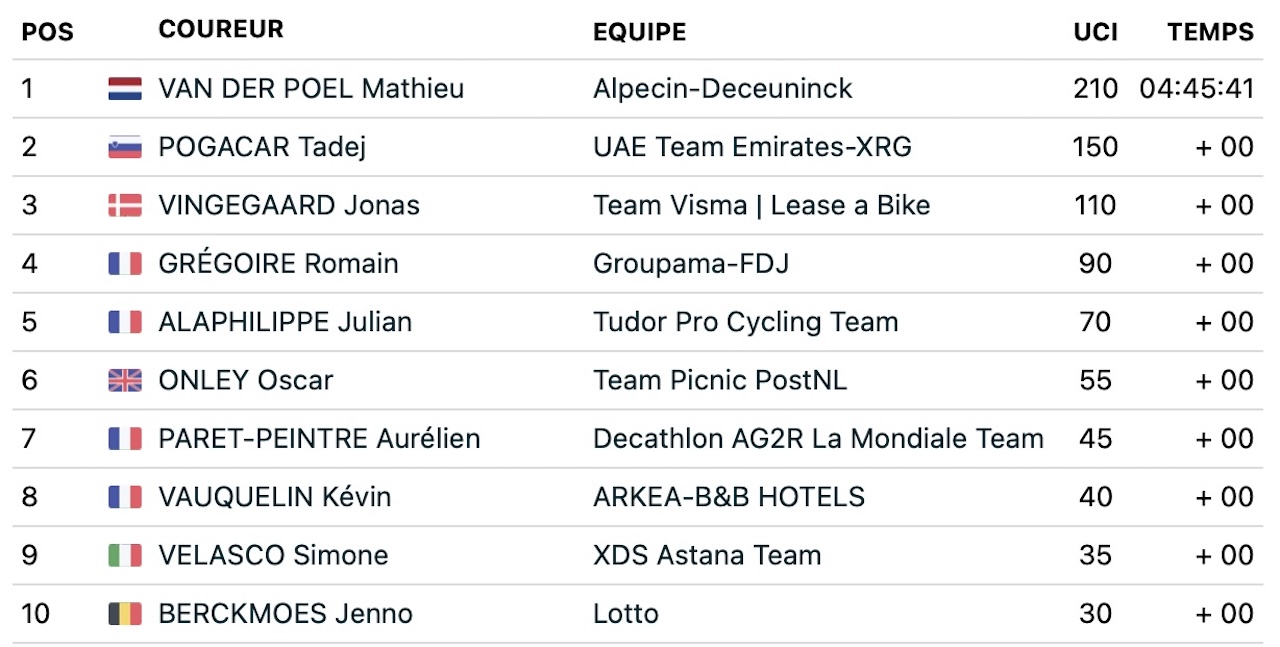Click the British flag beside Onley Oscar
The width and height of the screenshot is (1280, 647).
point(125,381)
